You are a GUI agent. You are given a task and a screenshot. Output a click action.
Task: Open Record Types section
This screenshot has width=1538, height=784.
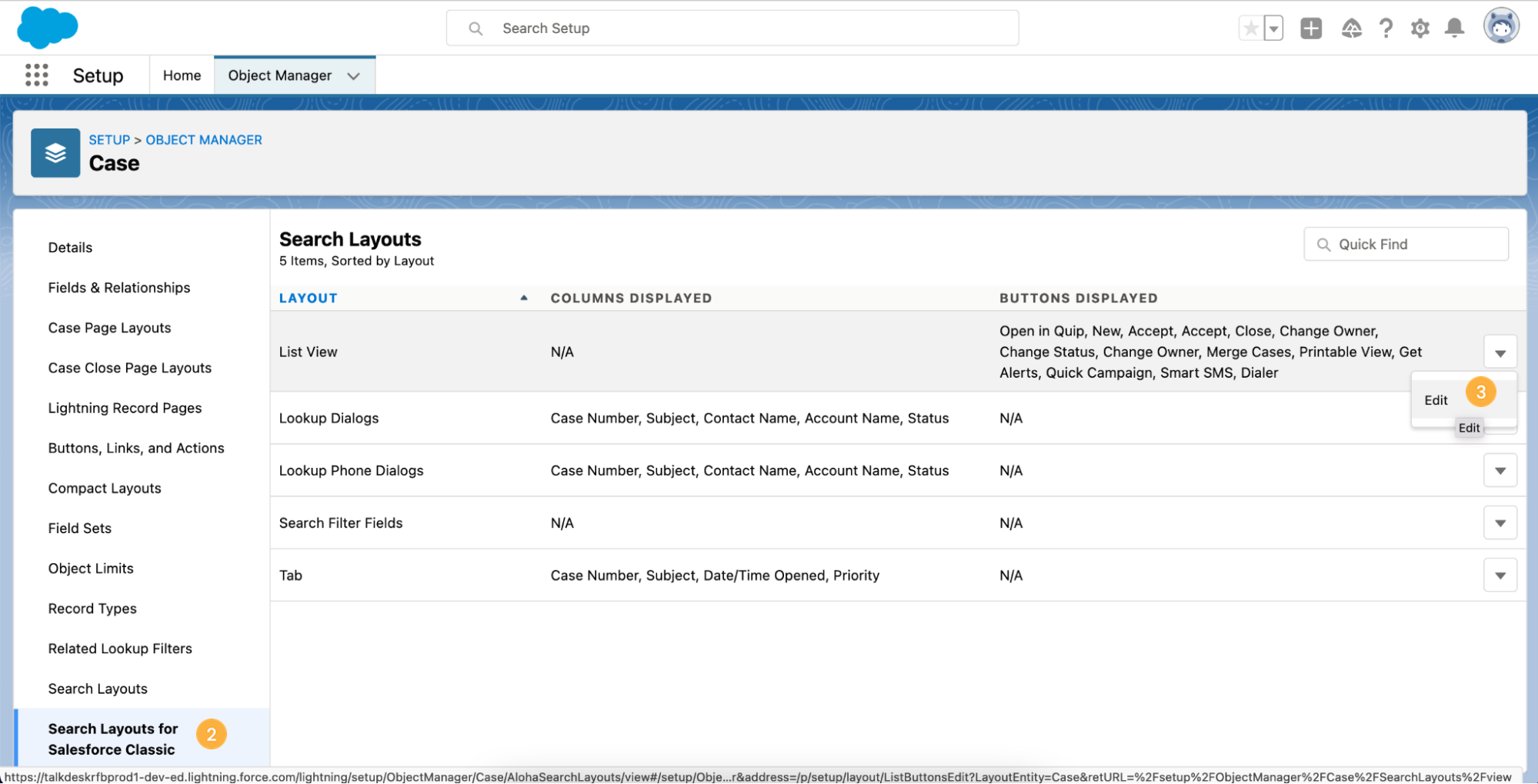coord(92,608)
